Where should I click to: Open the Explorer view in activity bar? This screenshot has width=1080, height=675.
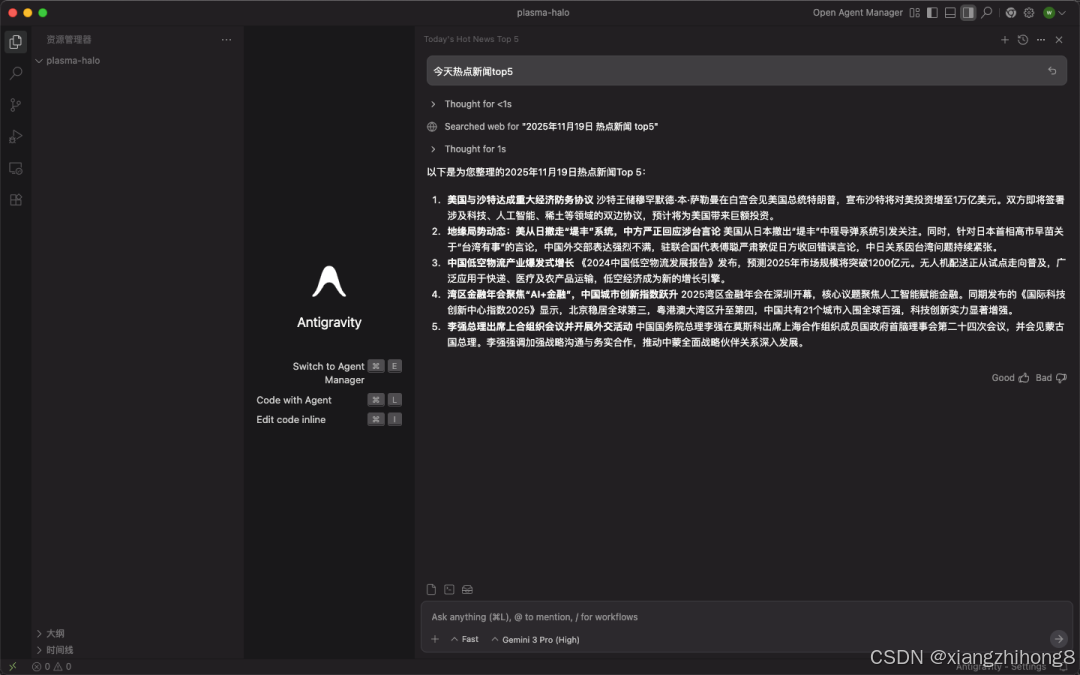click(x=15, y=42)
